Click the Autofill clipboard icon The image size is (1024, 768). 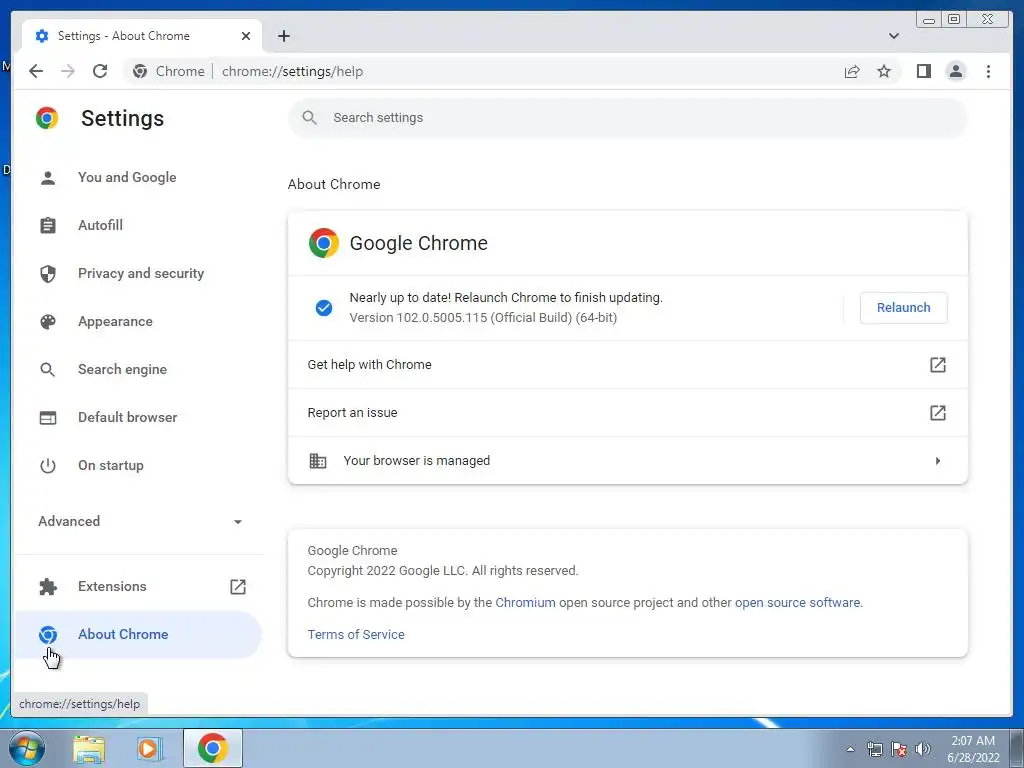click(x=48, y=225)
